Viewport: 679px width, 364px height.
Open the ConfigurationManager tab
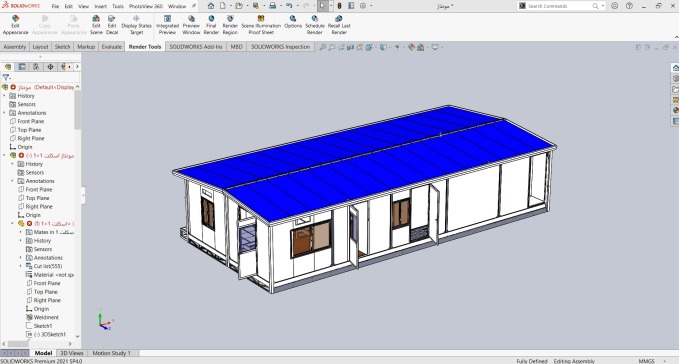click(36, 67)
